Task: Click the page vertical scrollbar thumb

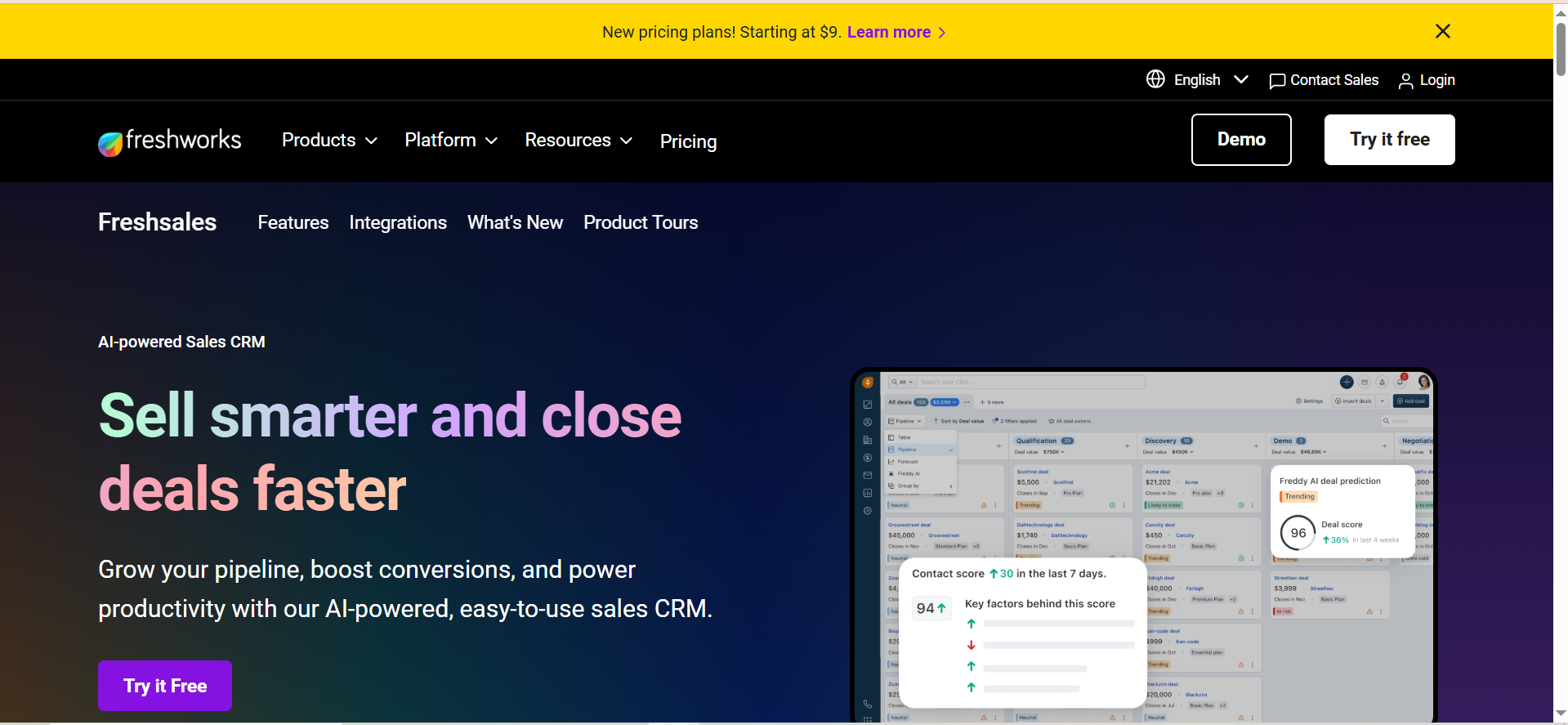Action: [x=1561, y=48]
